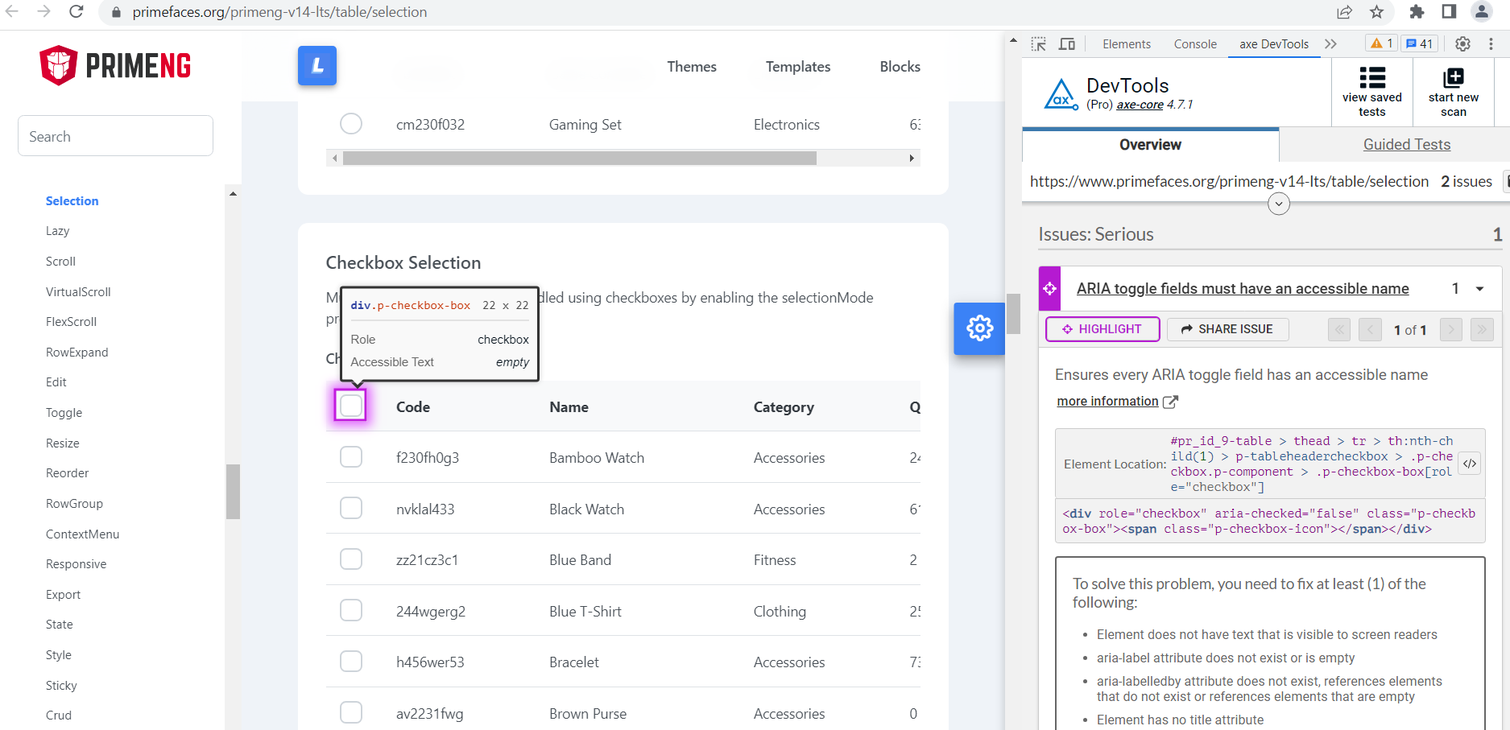Switch to the Console tab

pyautogui.click(x=1195, y=44)
